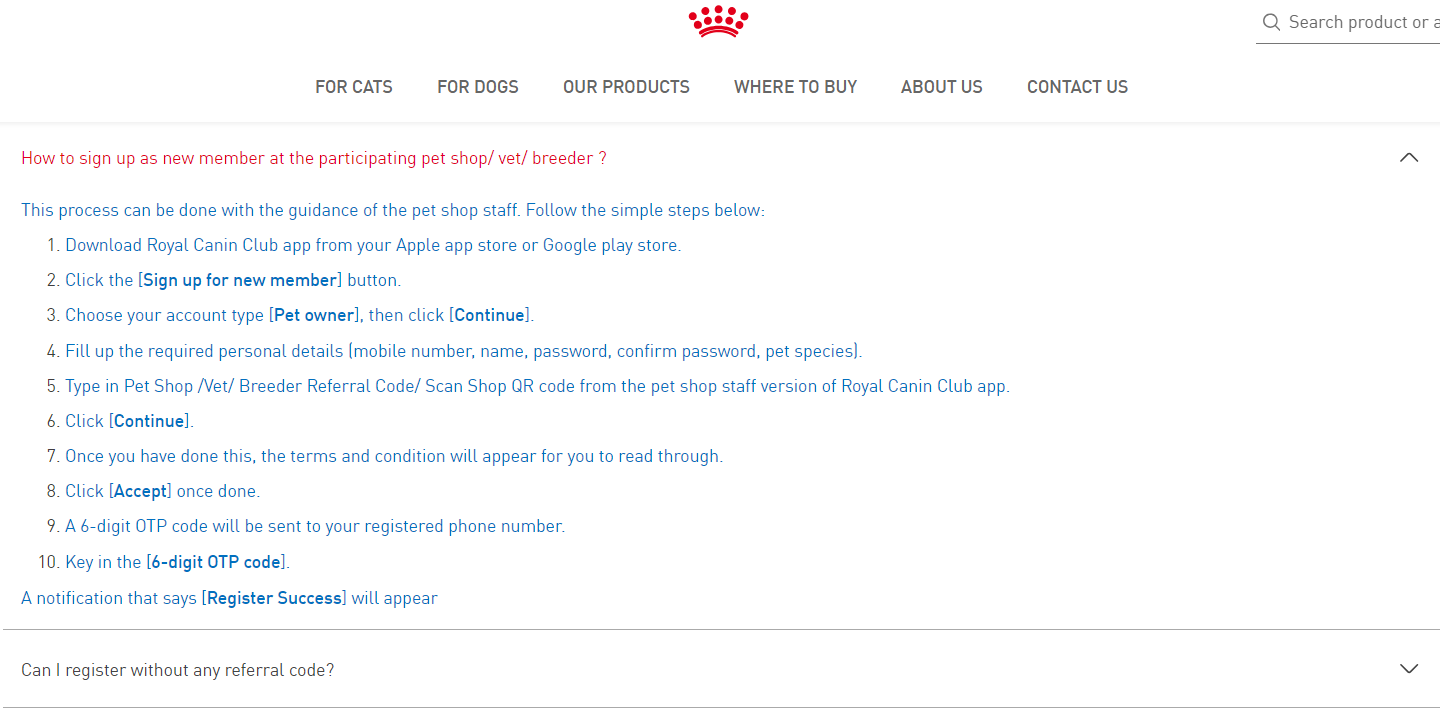This screenshot has height=713, width=1440.
Task: Click 'Continue' in the account type step
Action: [490, 315]
